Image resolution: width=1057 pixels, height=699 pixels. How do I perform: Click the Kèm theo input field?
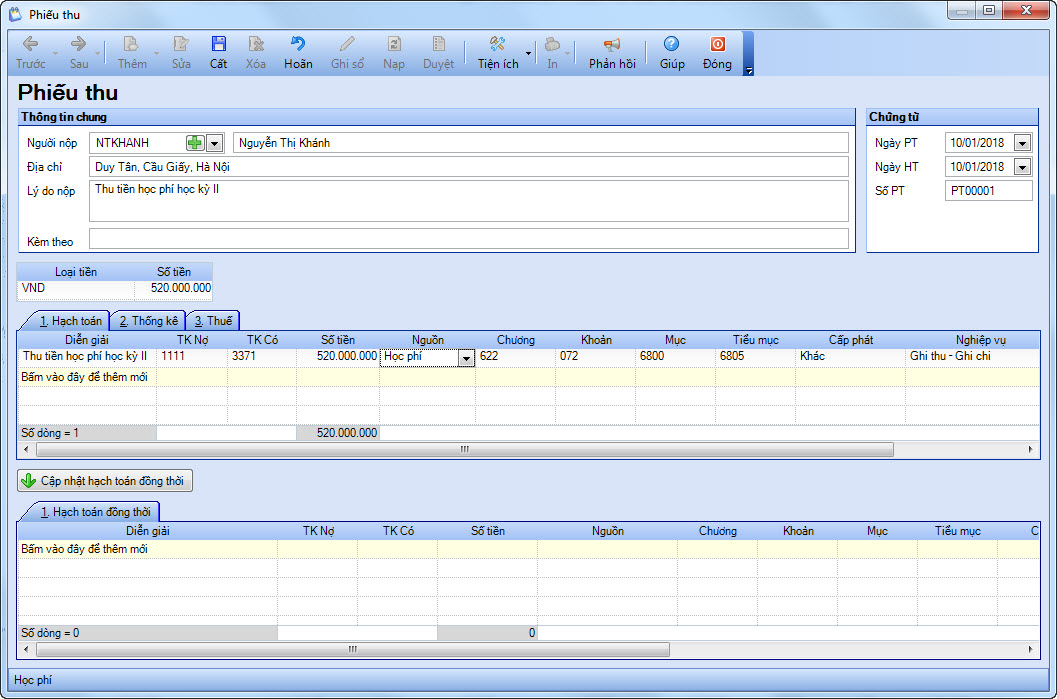(x=469, y=239)
